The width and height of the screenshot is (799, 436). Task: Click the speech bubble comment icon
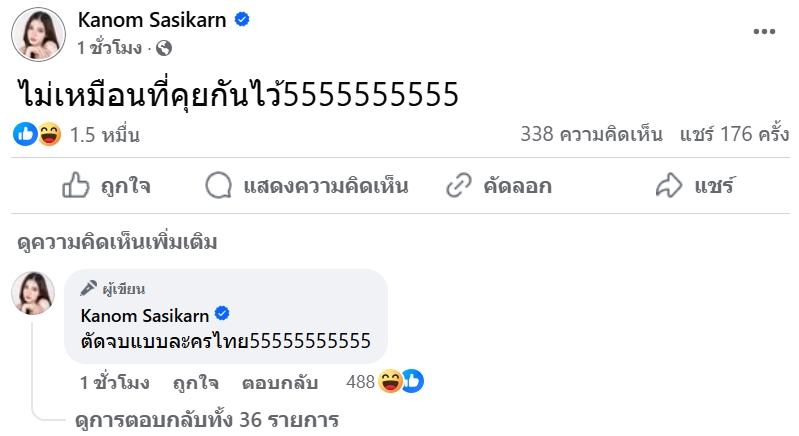[x=218, y=185]
